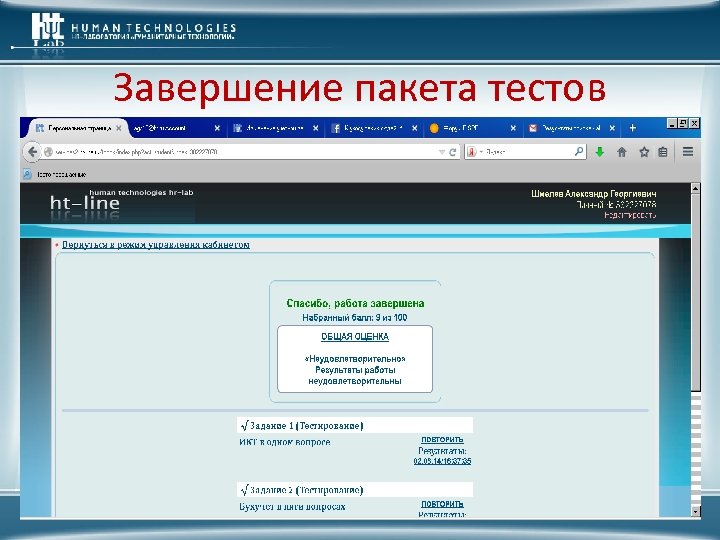Close the second browser tab
This screenshot has height=540, width=720.
click(x=217, y=128)
